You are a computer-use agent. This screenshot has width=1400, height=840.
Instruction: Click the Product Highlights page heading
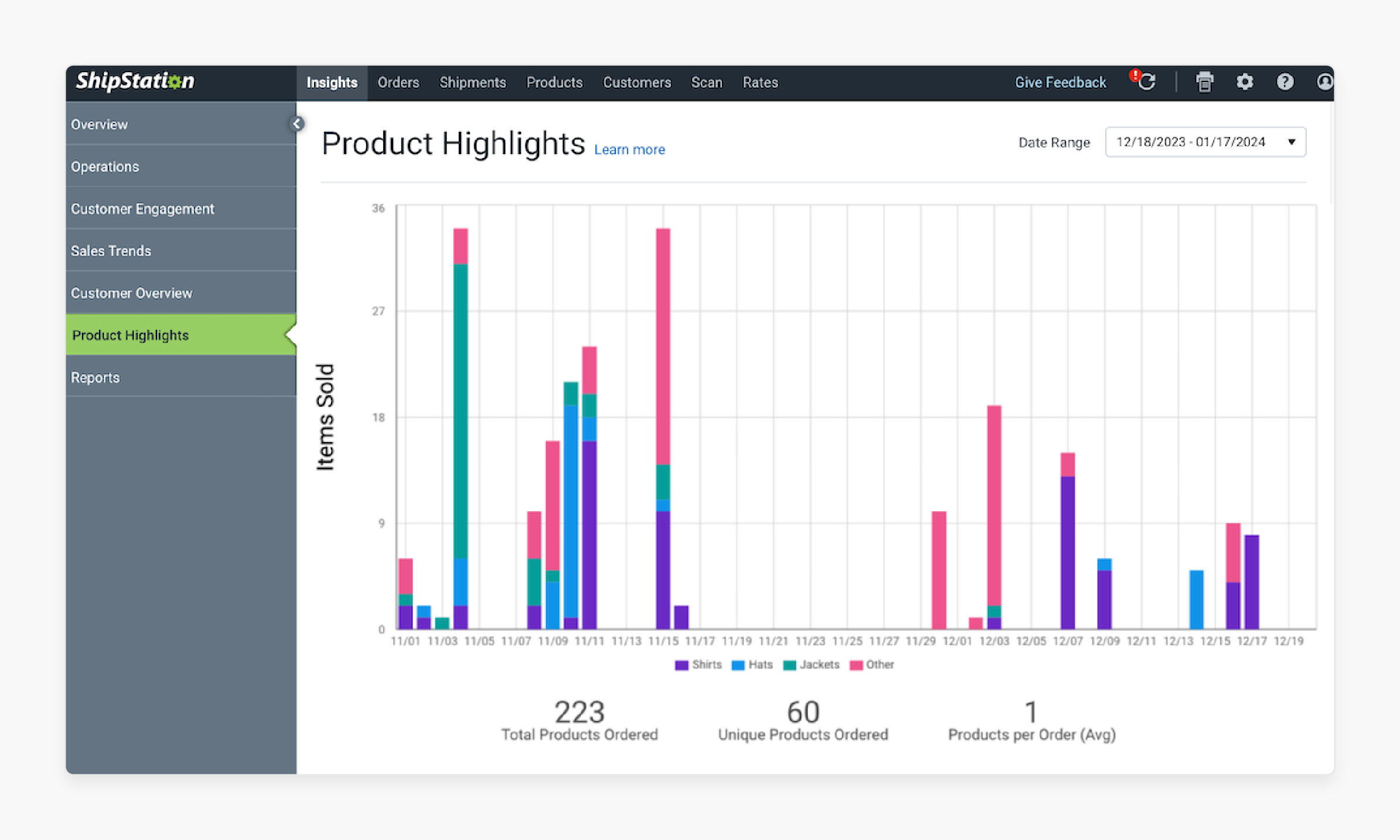pyautogui.click(x=453, y=144)
